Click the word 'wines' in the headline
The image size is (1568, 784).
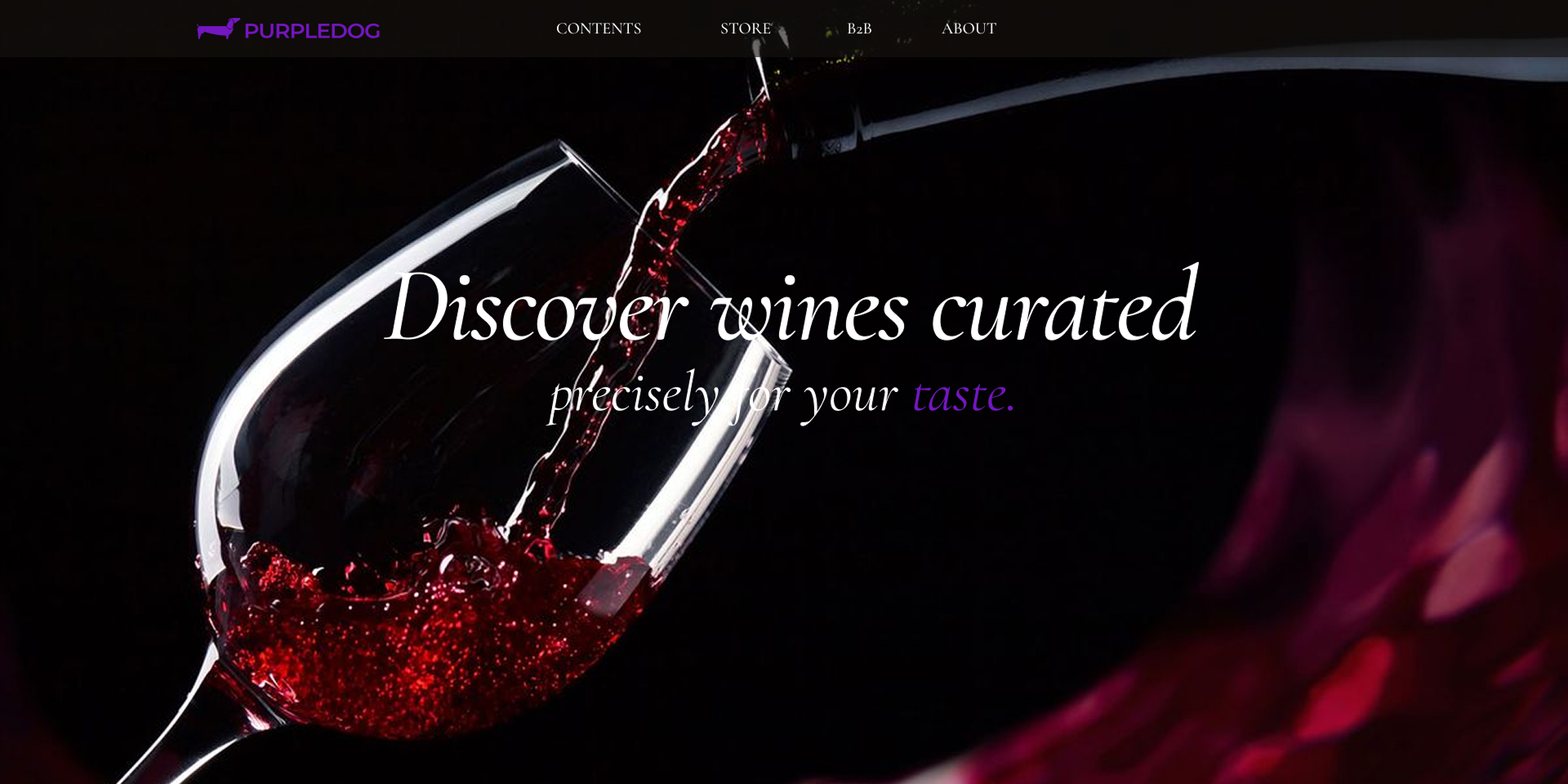[x=809, y=310]
